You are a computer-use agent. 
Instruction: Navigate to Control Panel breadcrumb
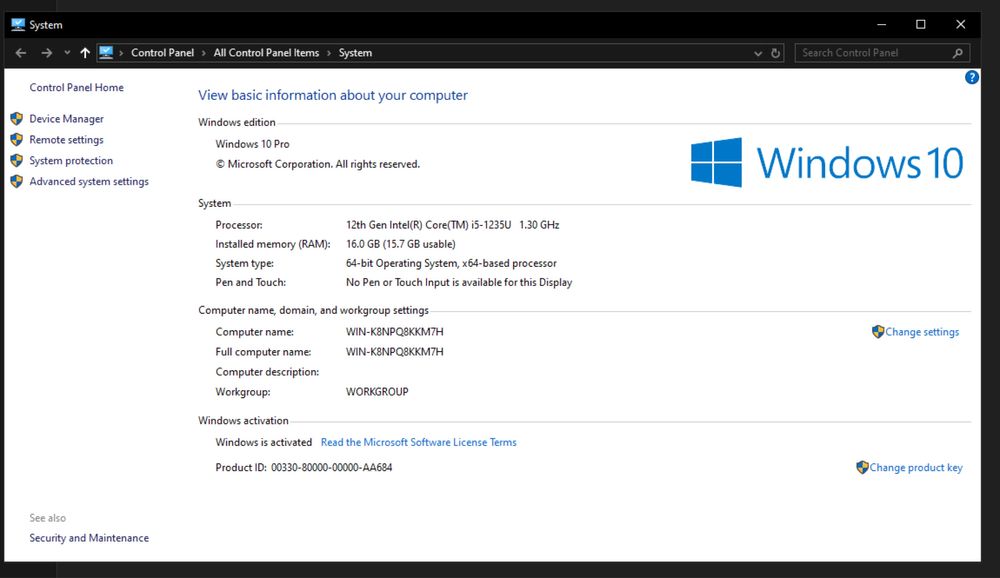pyautogui.click(x=162, y=53)
